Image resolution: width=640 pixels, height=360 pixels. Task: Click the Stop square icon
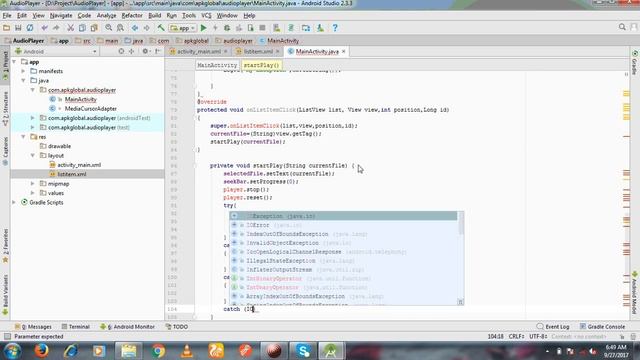(262, 28)
